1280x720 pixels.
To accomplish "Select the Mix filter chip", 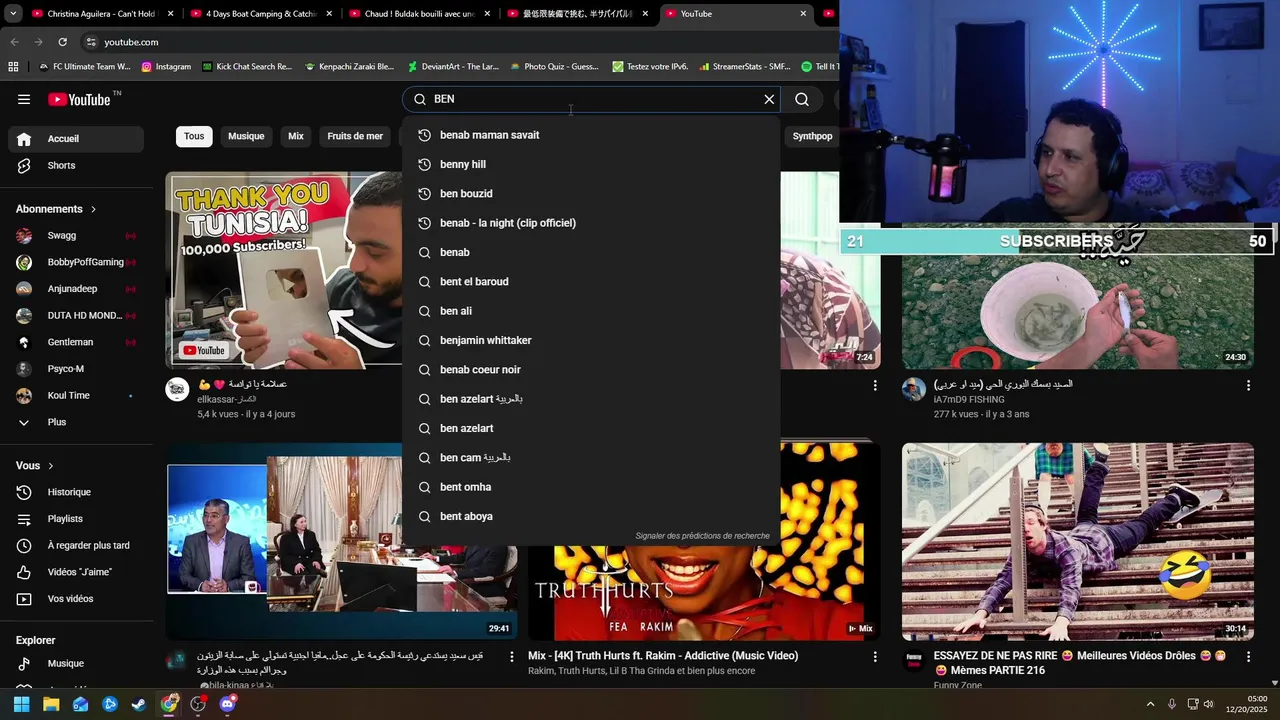I will [296, 136].
